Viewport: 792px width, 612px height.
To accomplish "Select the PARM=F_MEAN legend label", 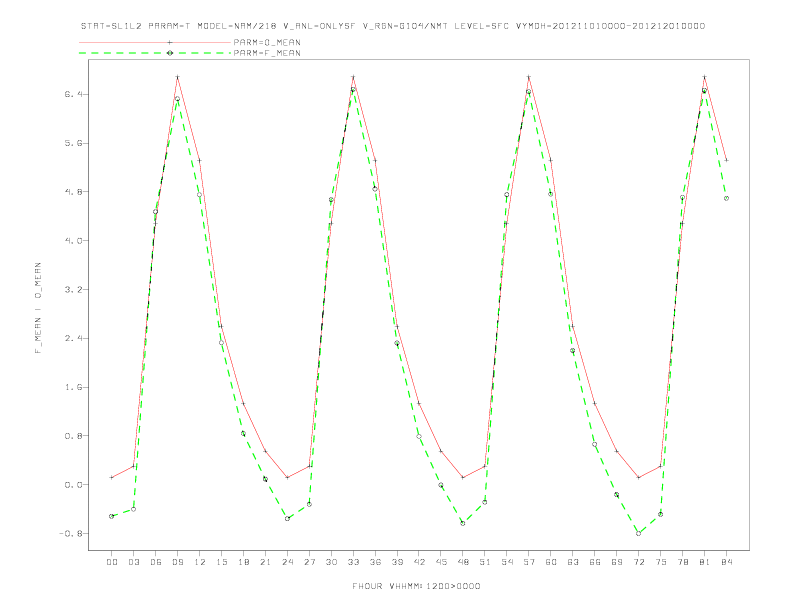I will (x=267, y=53).
